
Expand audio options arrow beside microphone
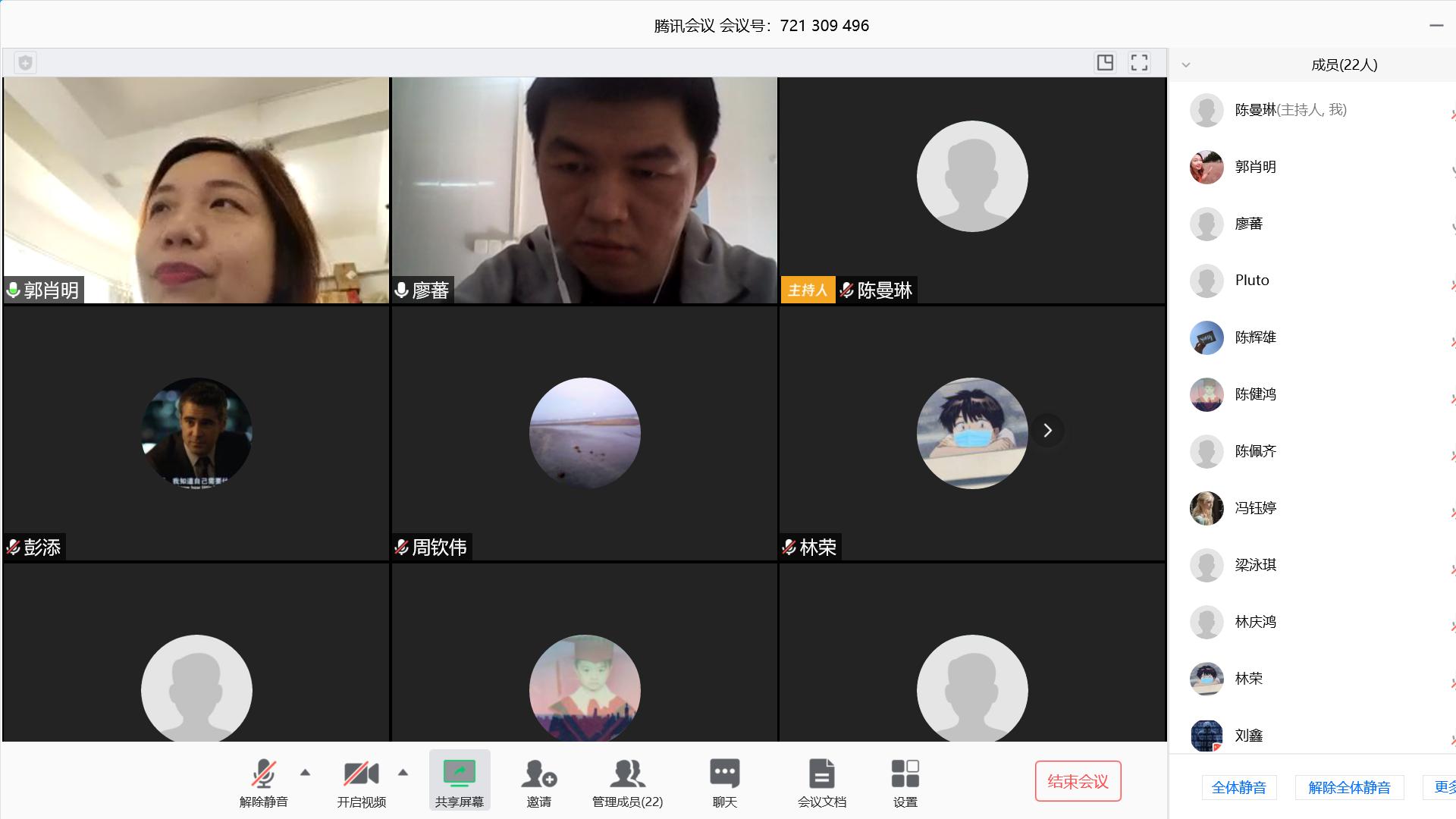pos(306,773)
